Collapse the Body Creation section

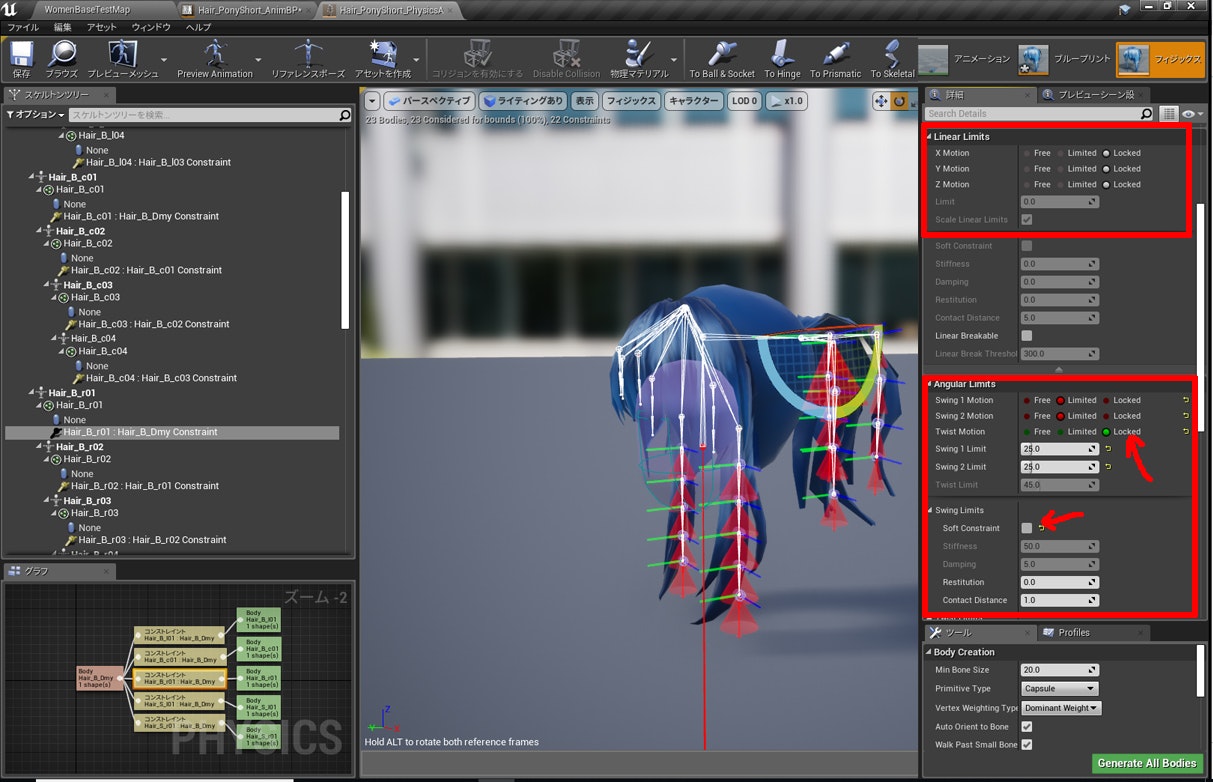point(929,652)
